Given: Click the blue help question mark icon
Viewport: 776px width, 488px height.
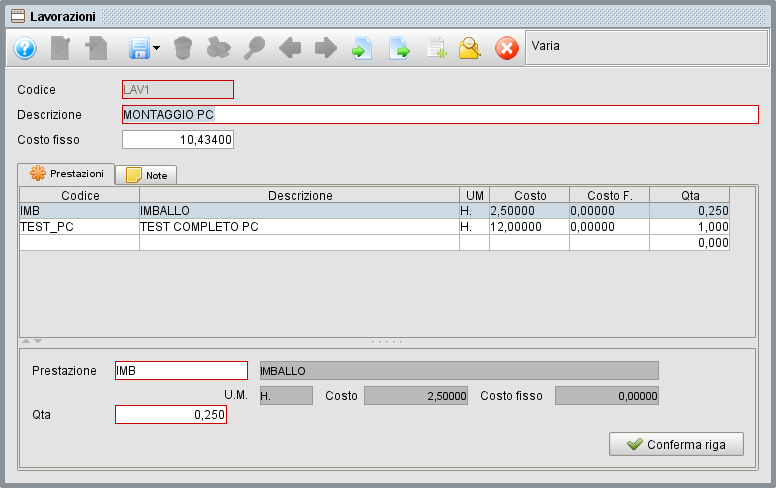Looking at the screenshot, I should pyautogui.click(x=25, y=48).
